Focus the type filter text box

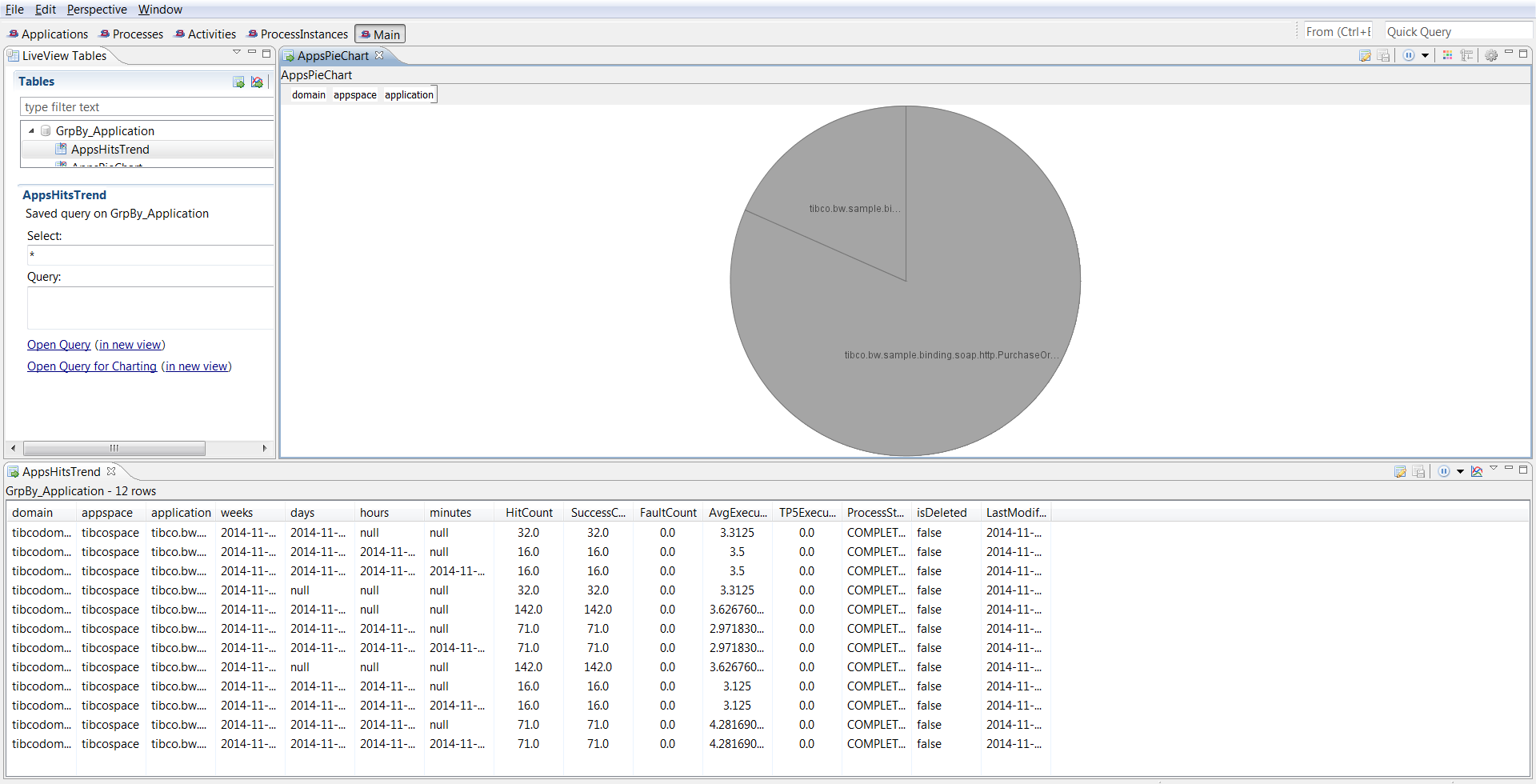coord(147,107)
